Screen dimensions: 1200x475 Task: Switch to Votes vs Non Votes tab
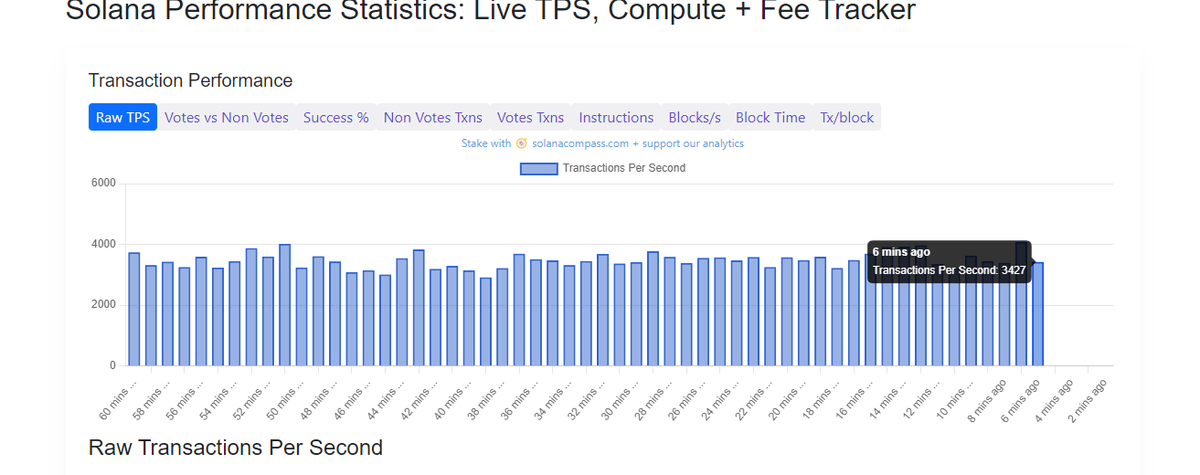click(x=226, y=117)
